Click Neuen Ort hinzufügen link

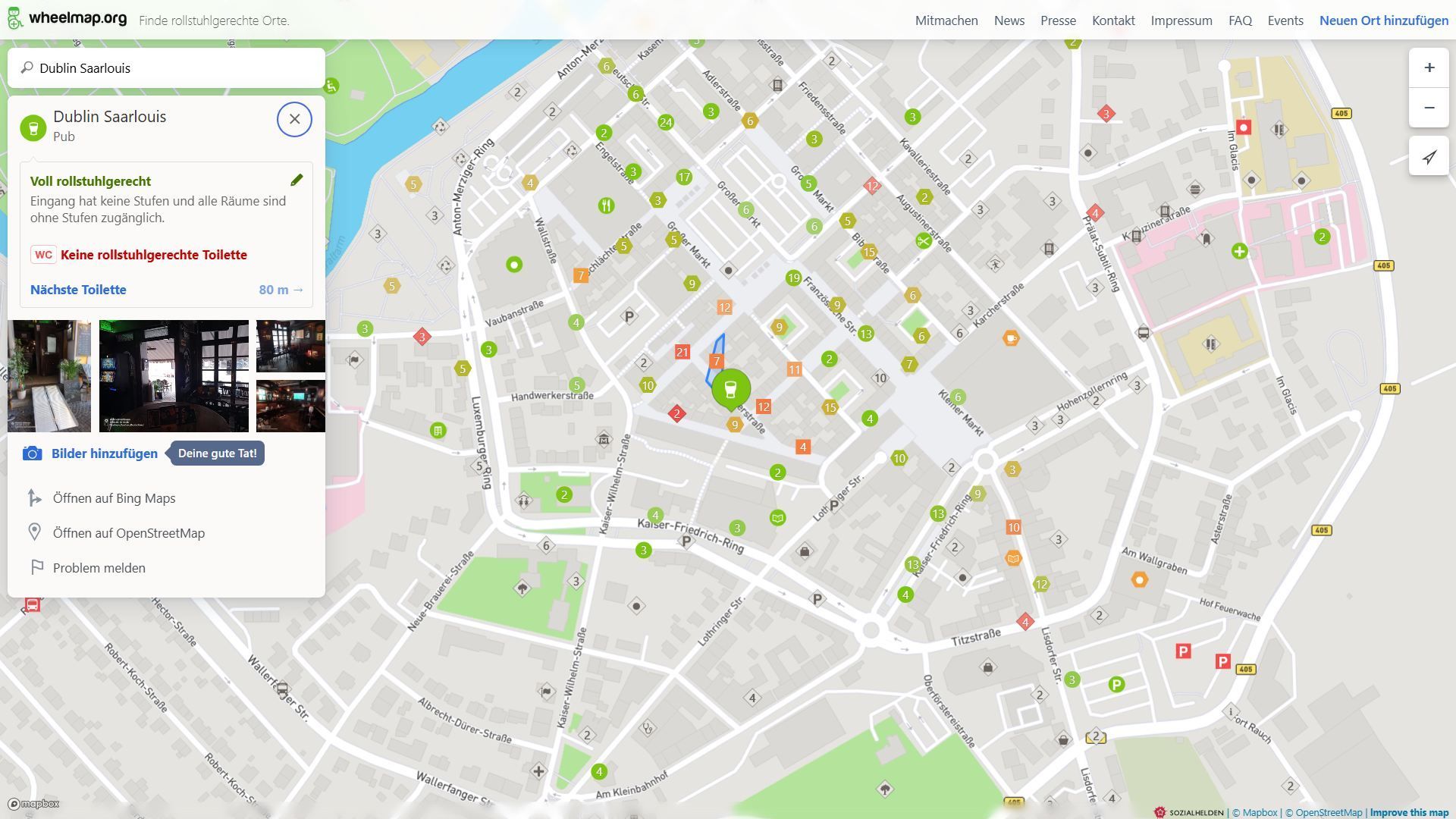[x=1383, y=20]
